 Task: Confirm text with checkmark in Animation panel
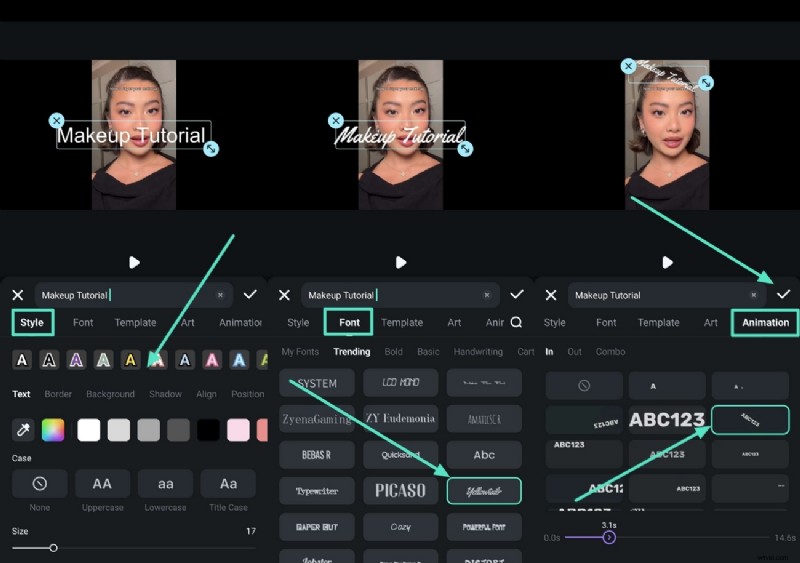tap(783, 295)
